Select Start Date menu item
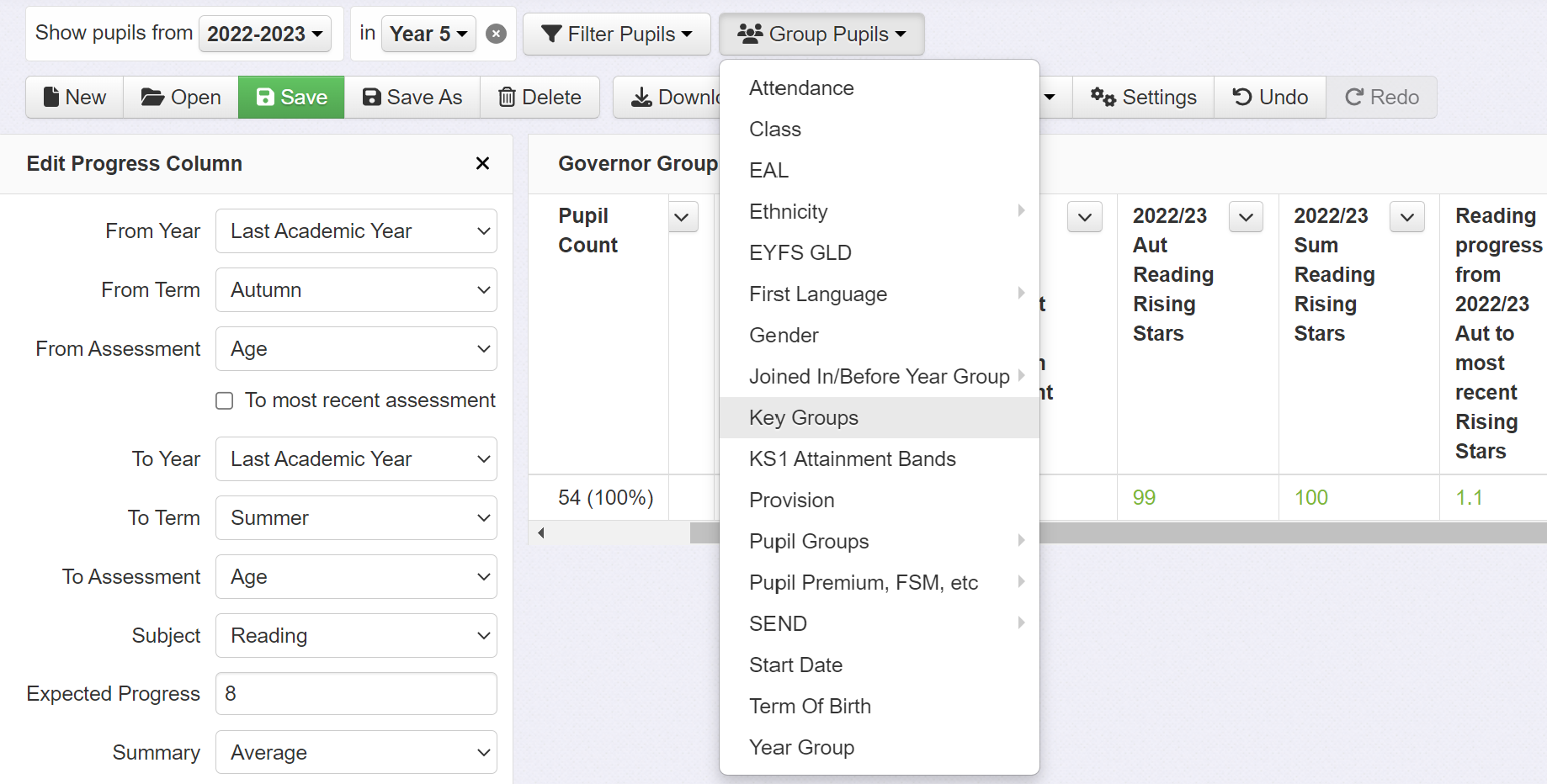This screenshot has height=784, width=1547. pyautogui.click(x=880, y=665)
